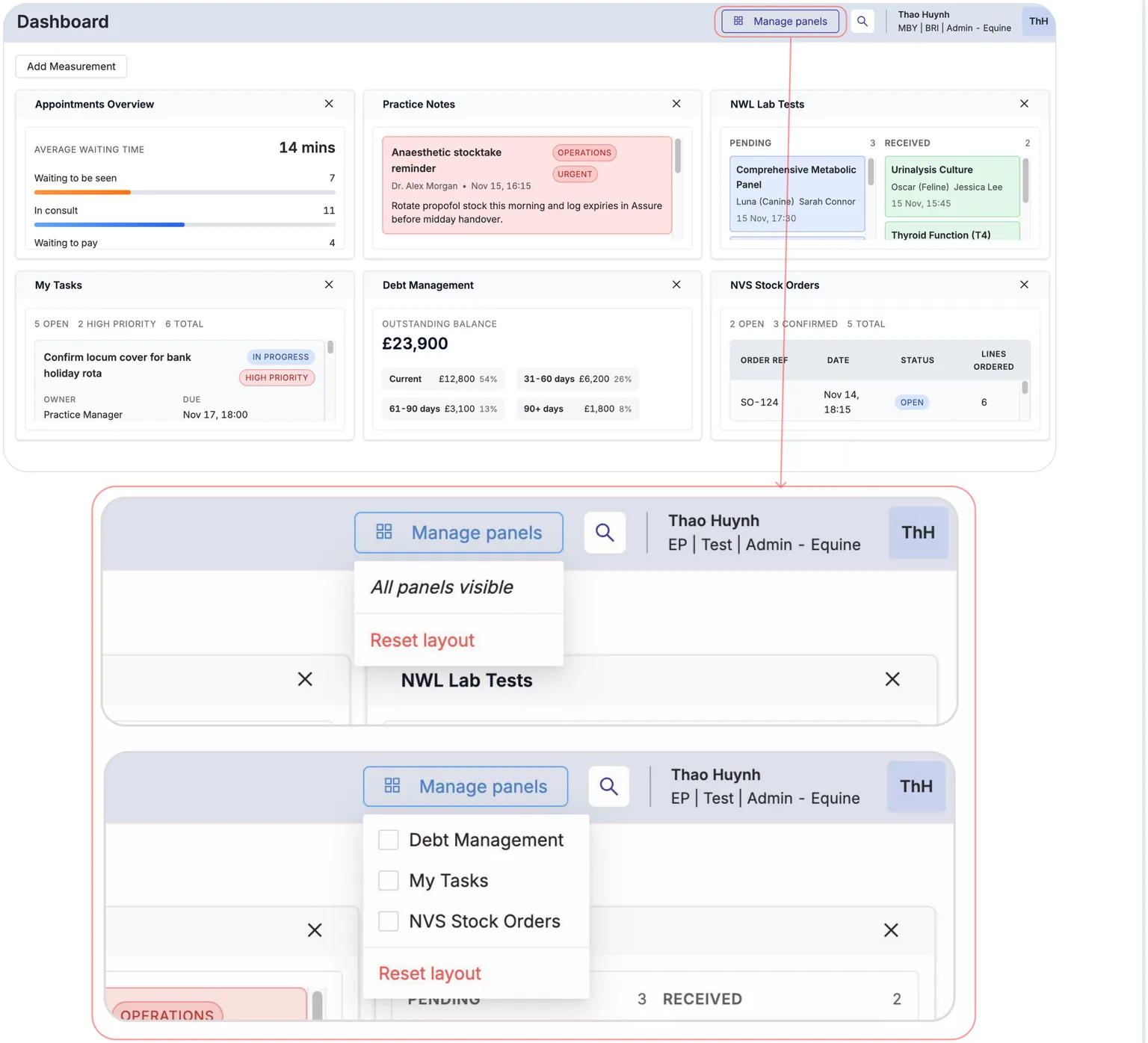Open the Confirm locum cover task
Image resolution: width=1148 pixels, height=1043 pixels.
pyautogui.click(x=179, y=381)
